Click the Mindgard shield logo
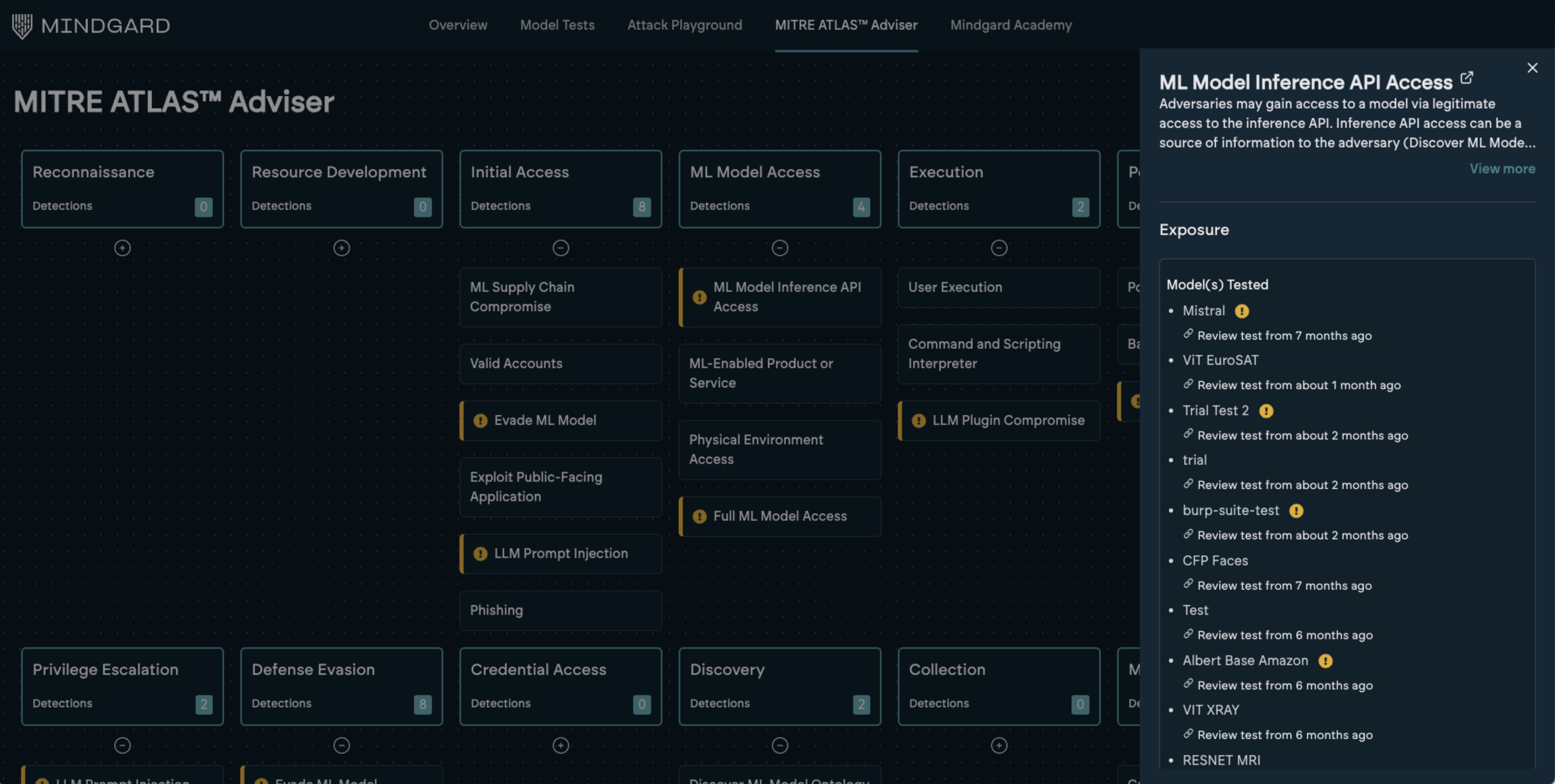Viewport: 1555px width, 784px height. pos(22,26)
